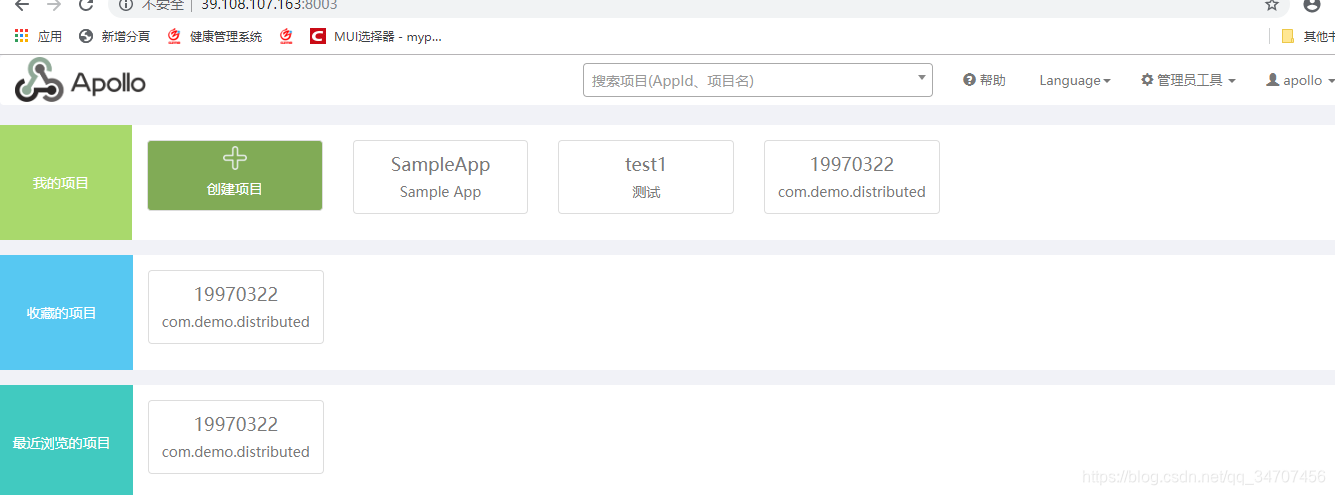Image resolution: width=1335 pixels, height=495 pixels.
Task: Click the project search field
Action: click(757, 80)
